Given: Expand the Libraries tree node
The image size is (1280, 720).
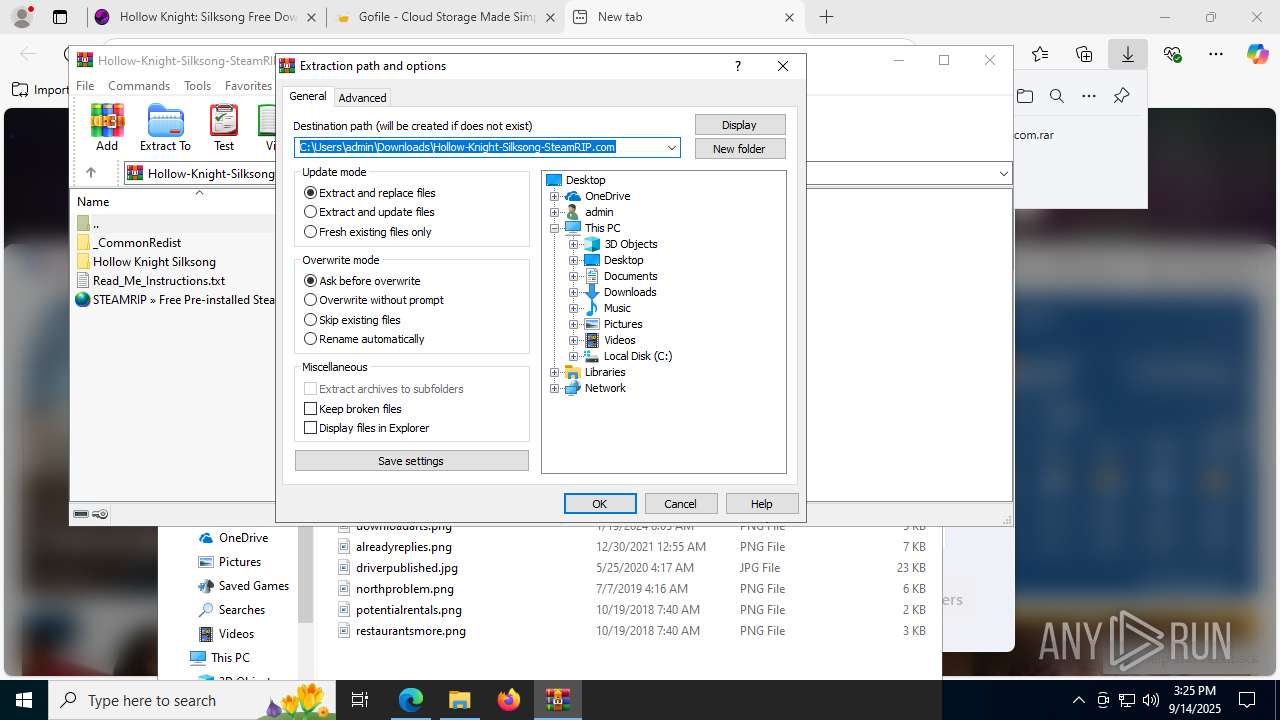Looking at the screenshot, I should (x=555, y=372).
